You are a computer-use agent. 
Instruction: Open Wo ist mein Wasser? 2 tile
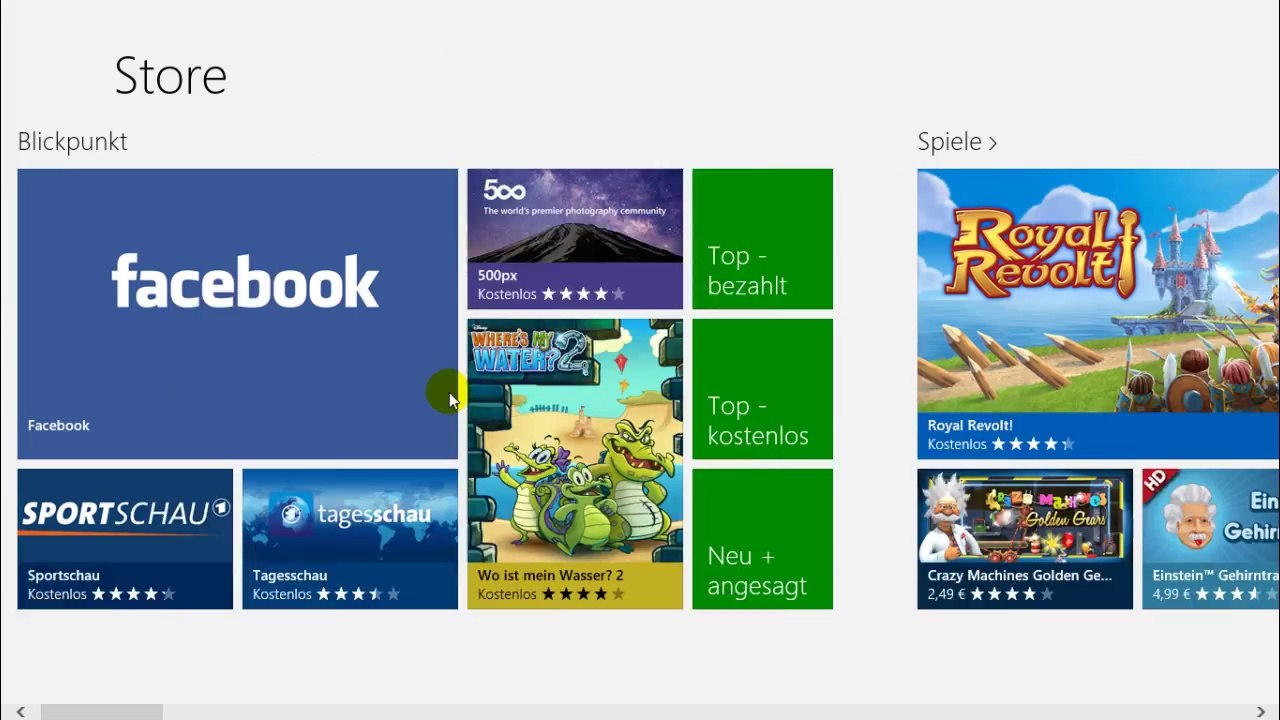575,464
